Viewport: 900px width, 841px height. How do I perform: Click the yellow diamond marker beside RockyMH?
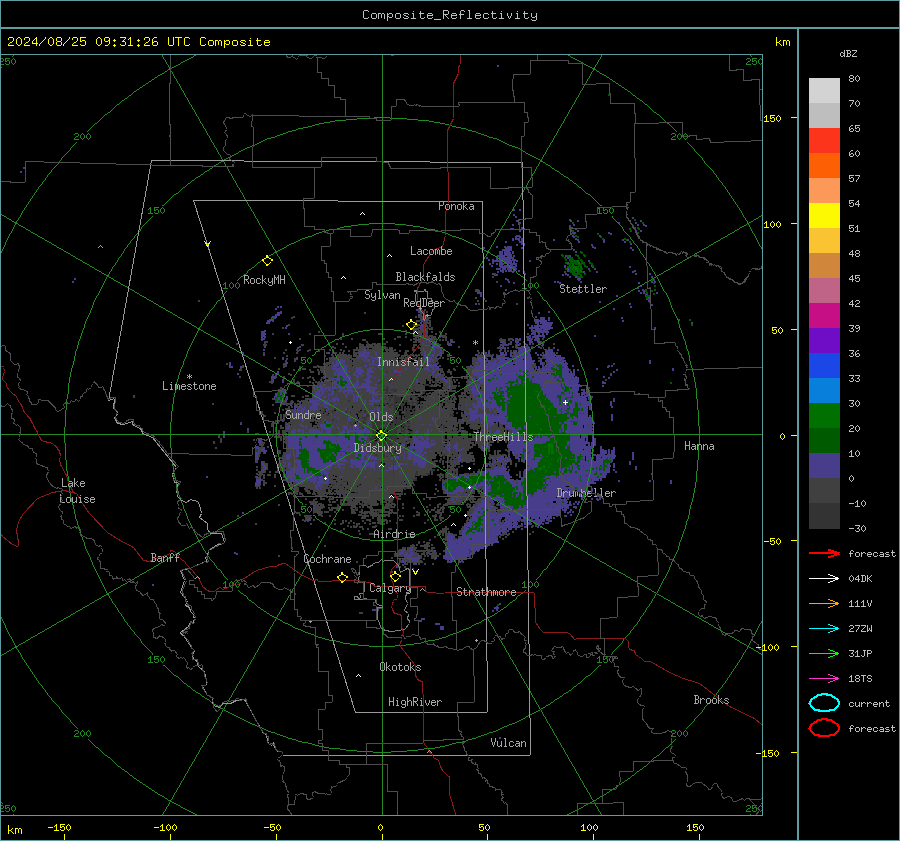click(267, 261)
